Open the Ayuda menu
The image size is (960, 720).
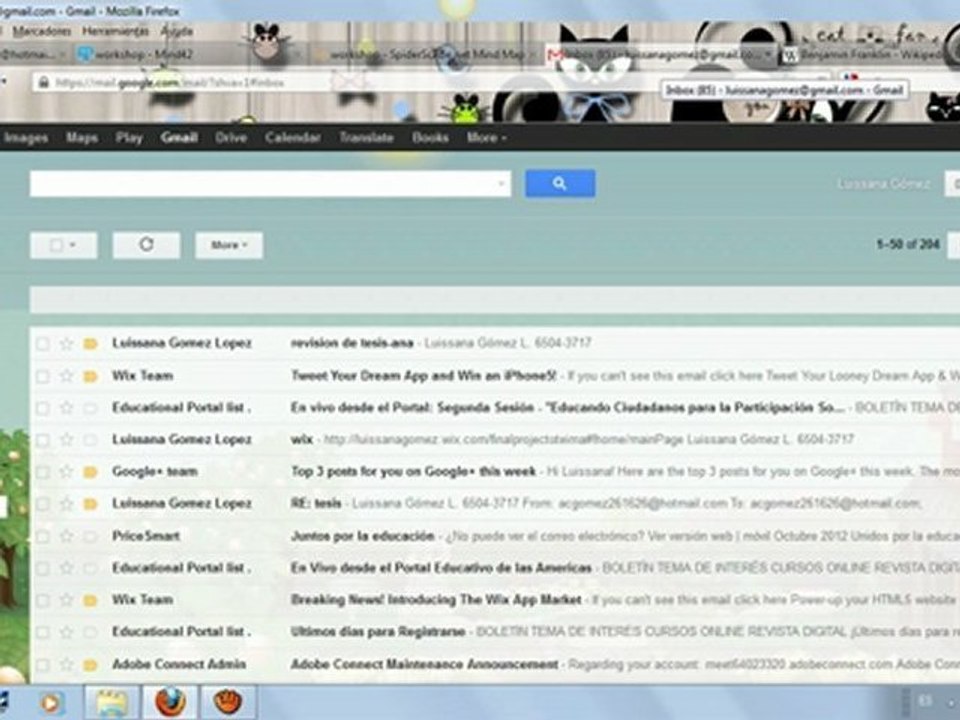click(176, 31)
